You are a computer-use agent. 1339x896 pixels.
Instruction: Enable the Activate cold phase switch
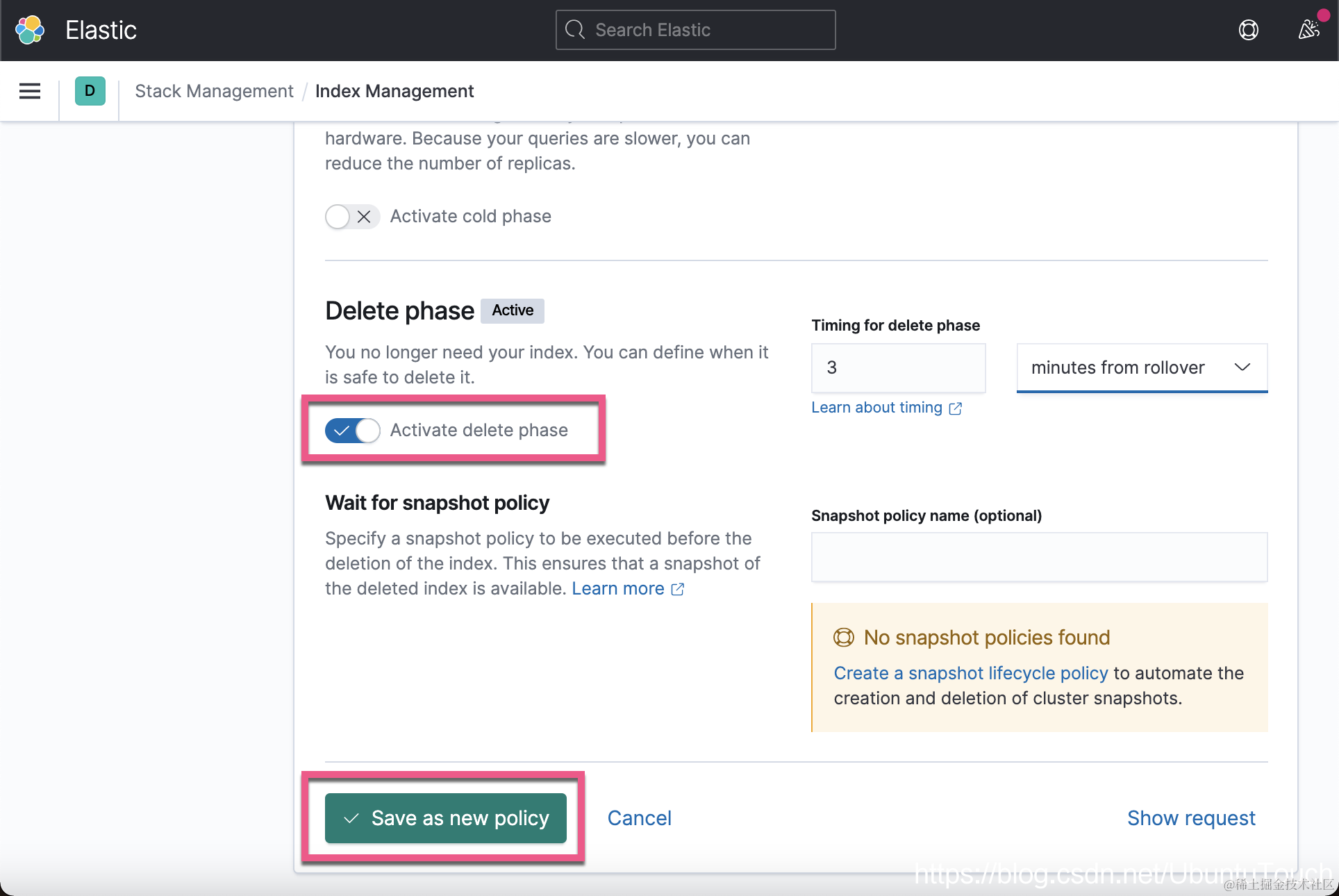coord(352,217)
